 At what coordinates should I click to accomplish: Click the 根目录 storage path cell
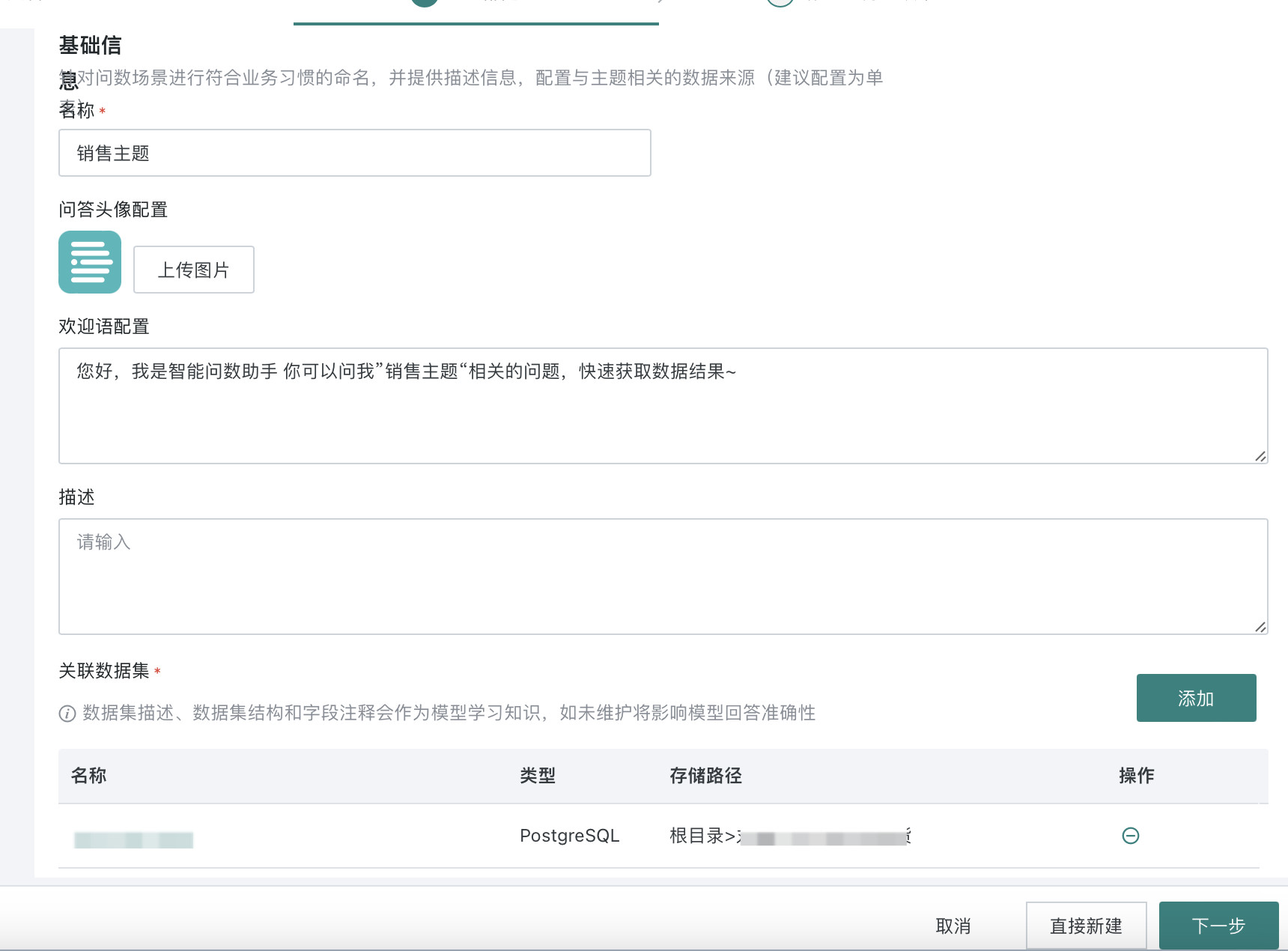click(x=789, y=836)
